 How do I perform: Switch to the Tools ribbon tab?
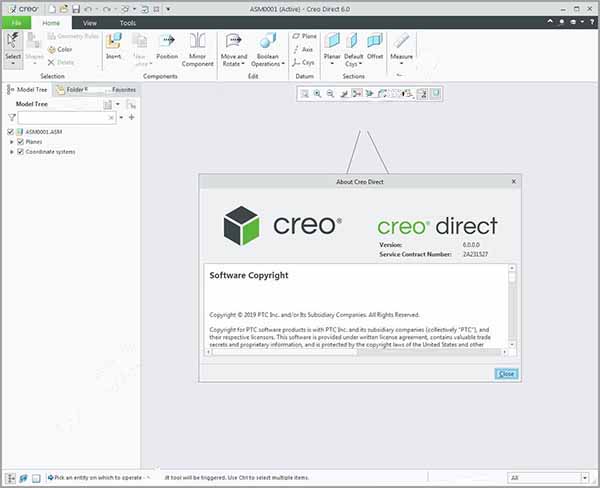coord(127,23)
